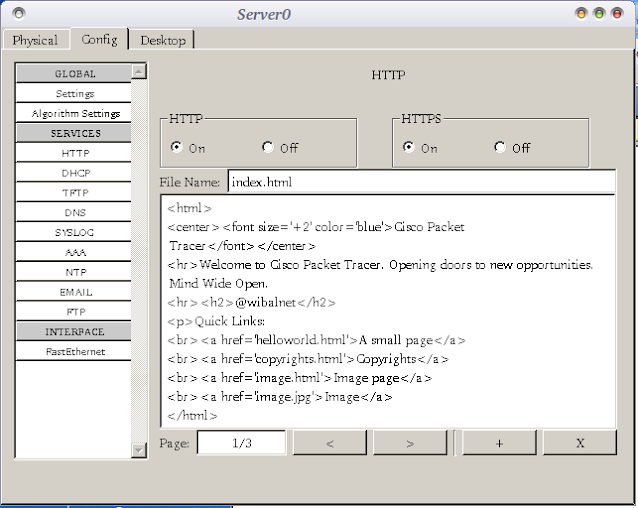
Task: Click the 'copyrights.html' line in editor
Action: tap(308, 359)
